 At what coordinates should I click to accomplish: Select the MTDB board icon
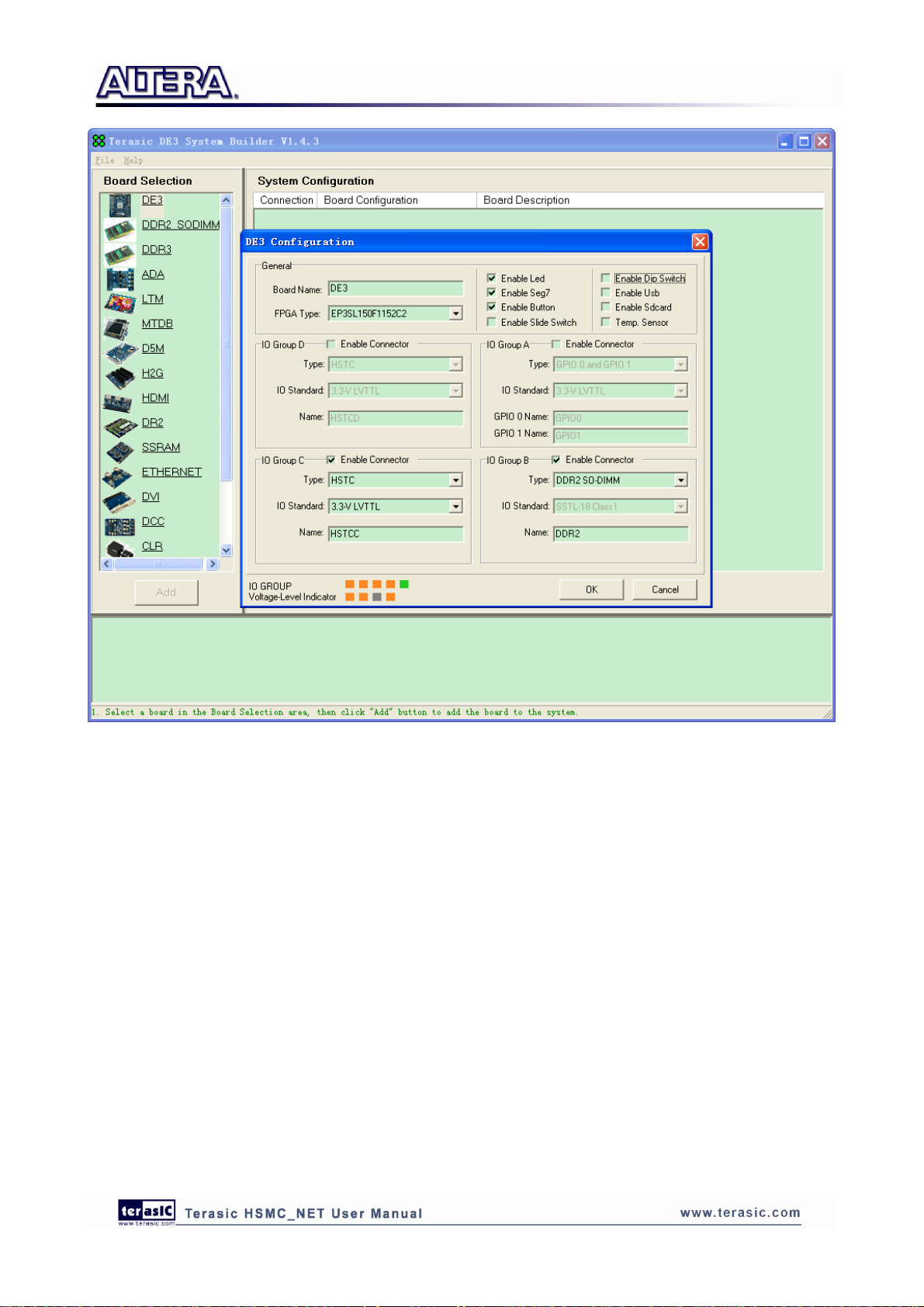click(x=118, y=327)
